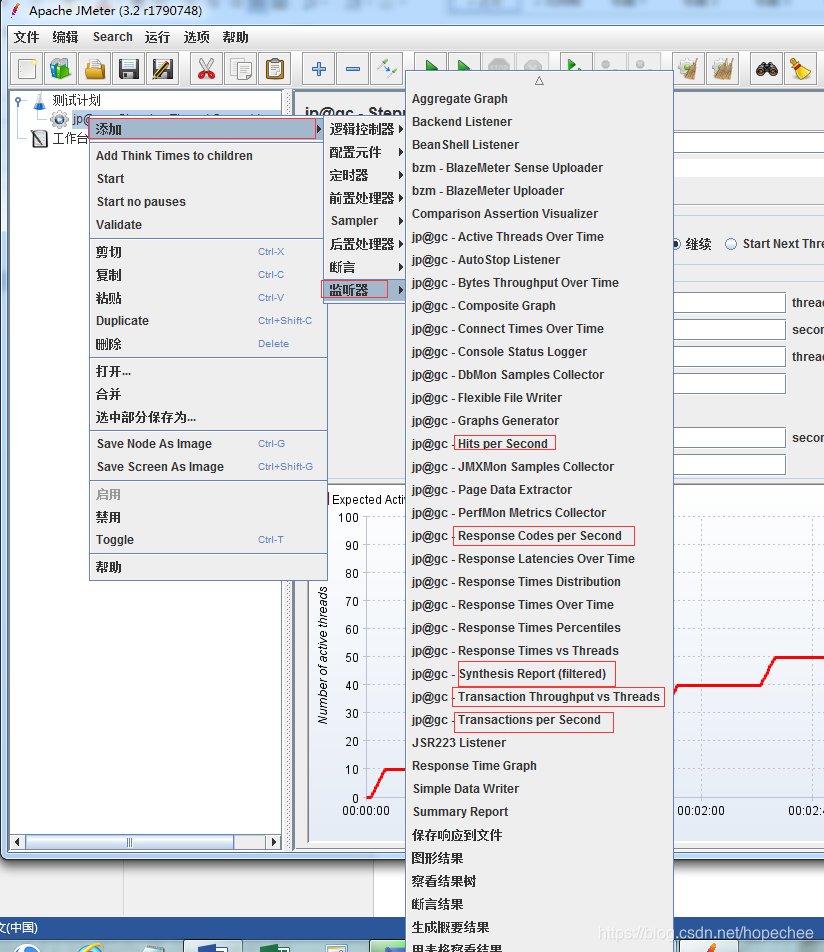Select Summary Report listener
Image resolution: width=824 pixels, height=952 pixels.
coord(539,812)
